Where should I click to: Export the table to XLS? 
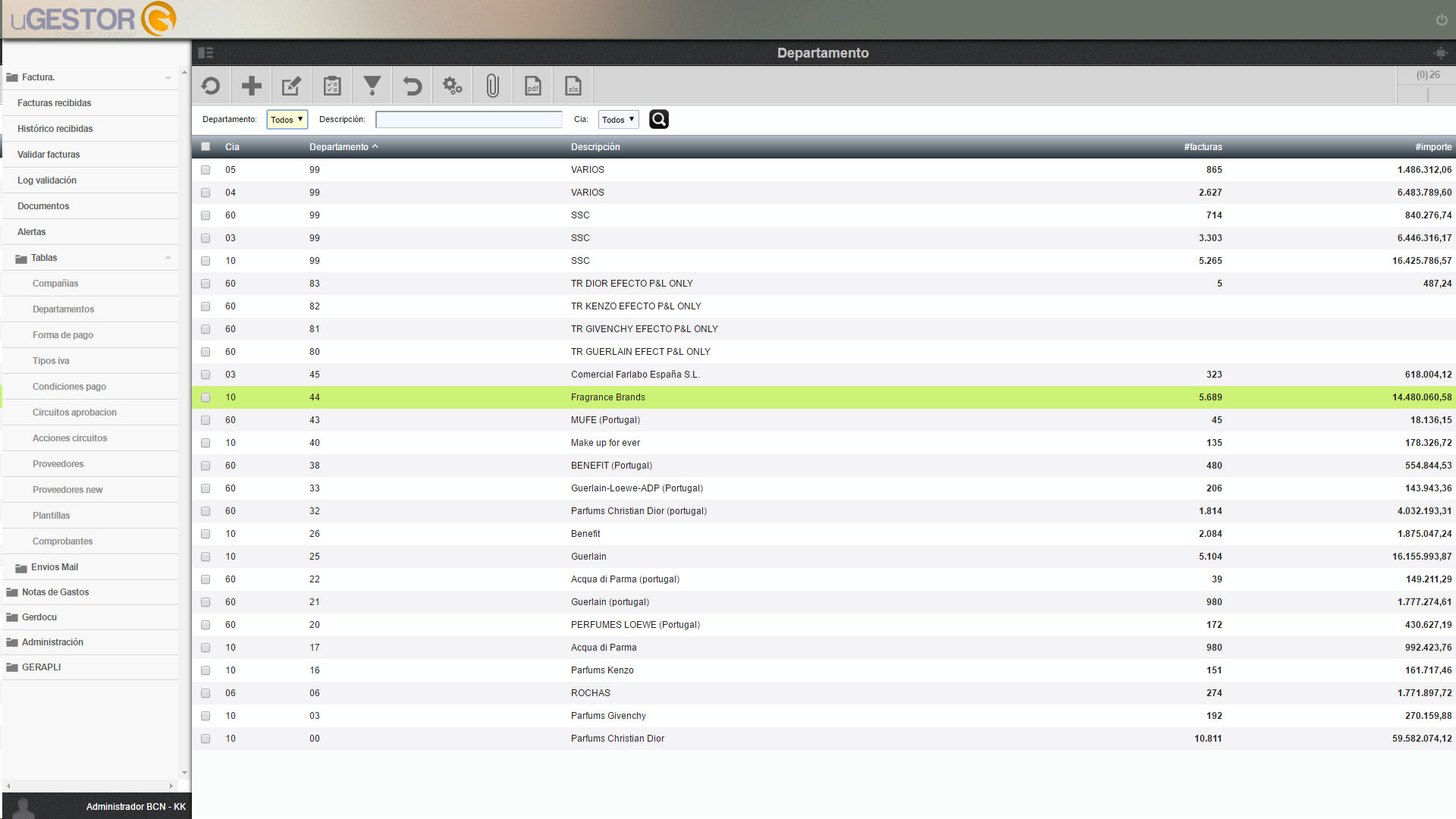(x=573, y=86)
